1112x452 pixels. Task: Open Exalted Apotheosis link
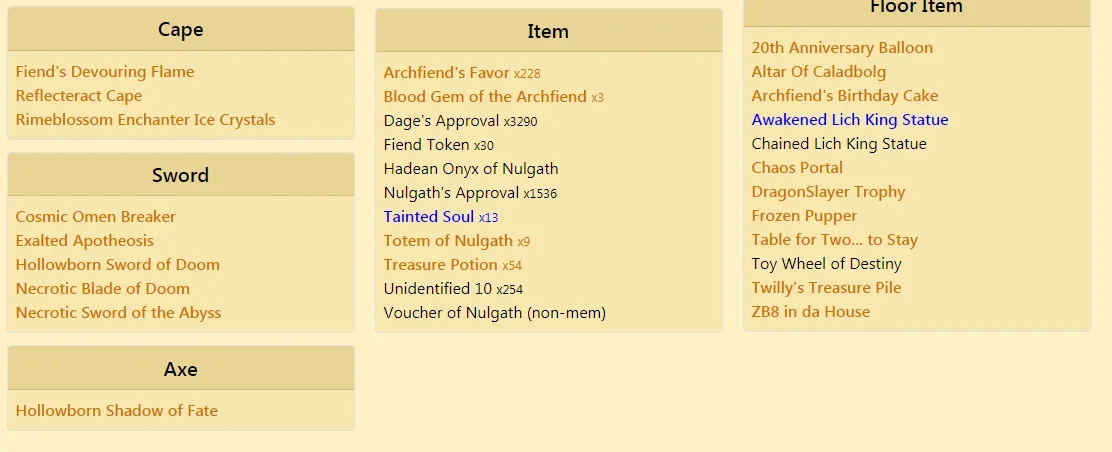(x=84, y=241)
